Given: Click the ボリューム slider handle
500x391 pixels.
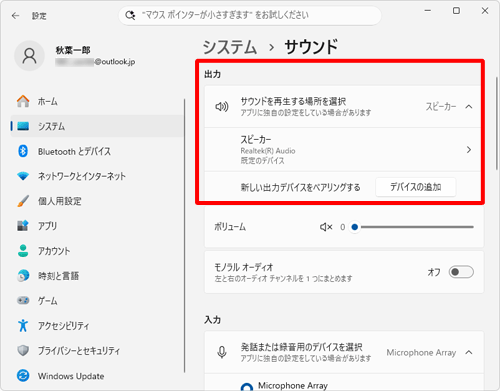Looking at the screenshot, I should 355,227.
